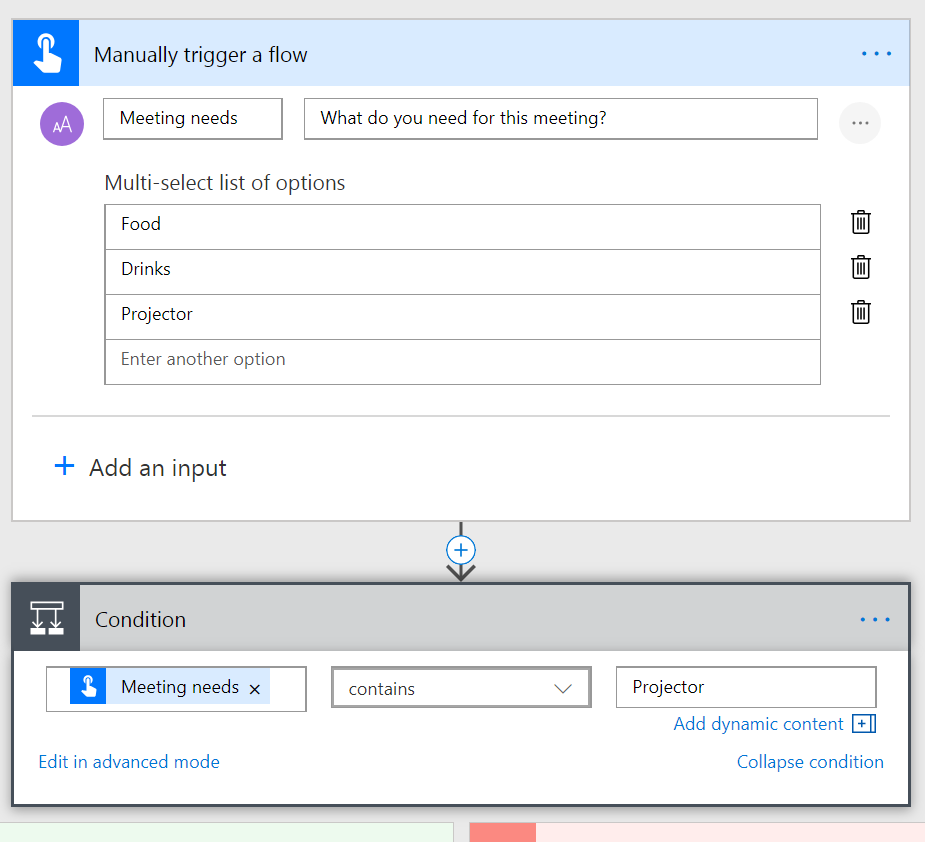Image resolution: width=925 pixels, height=842 pixels.
Task: Click the input description question field
Action: click(560, 119)
